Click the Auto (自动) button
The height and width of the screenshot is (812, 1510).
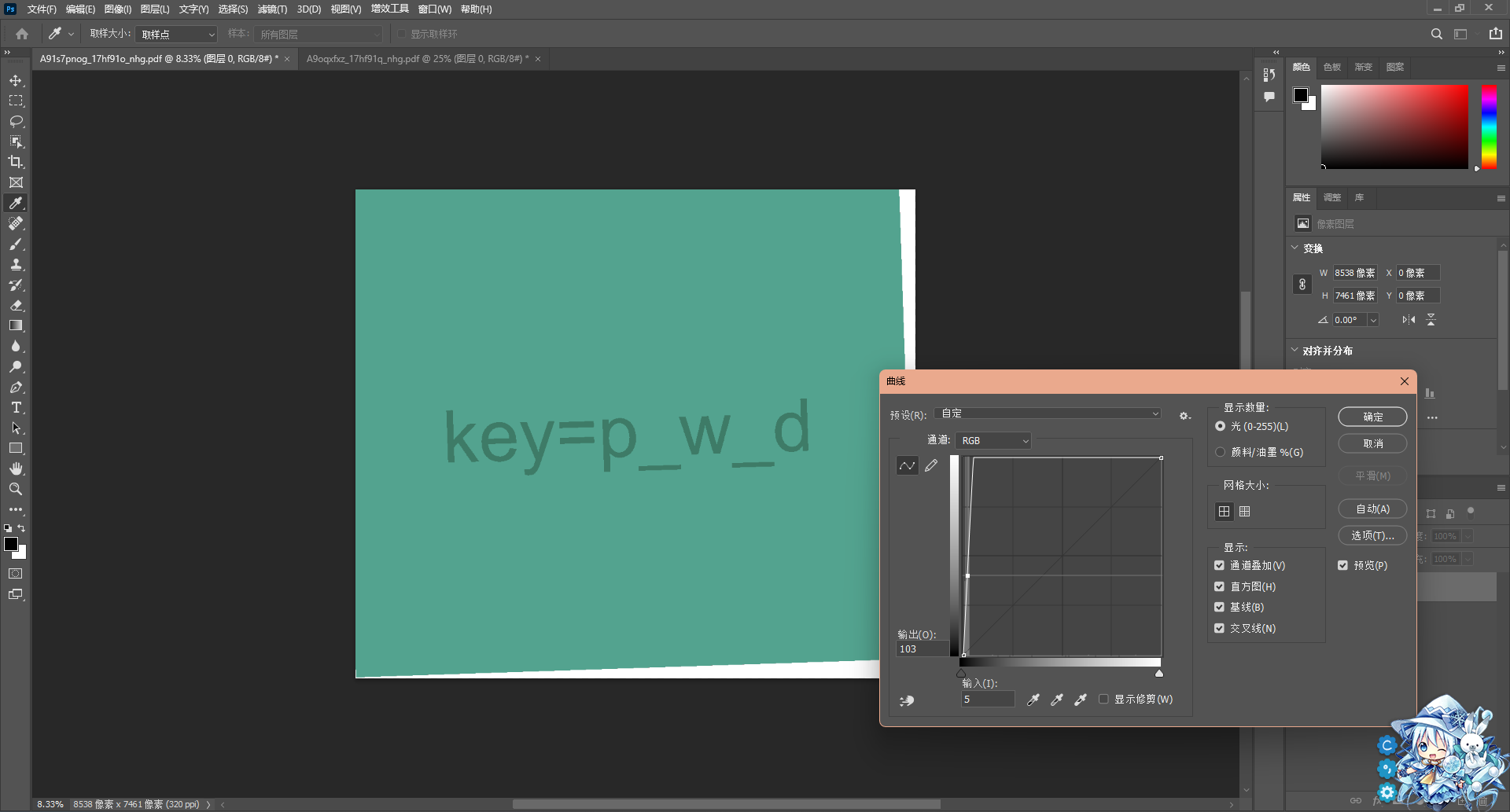[x=1372, y=509]
